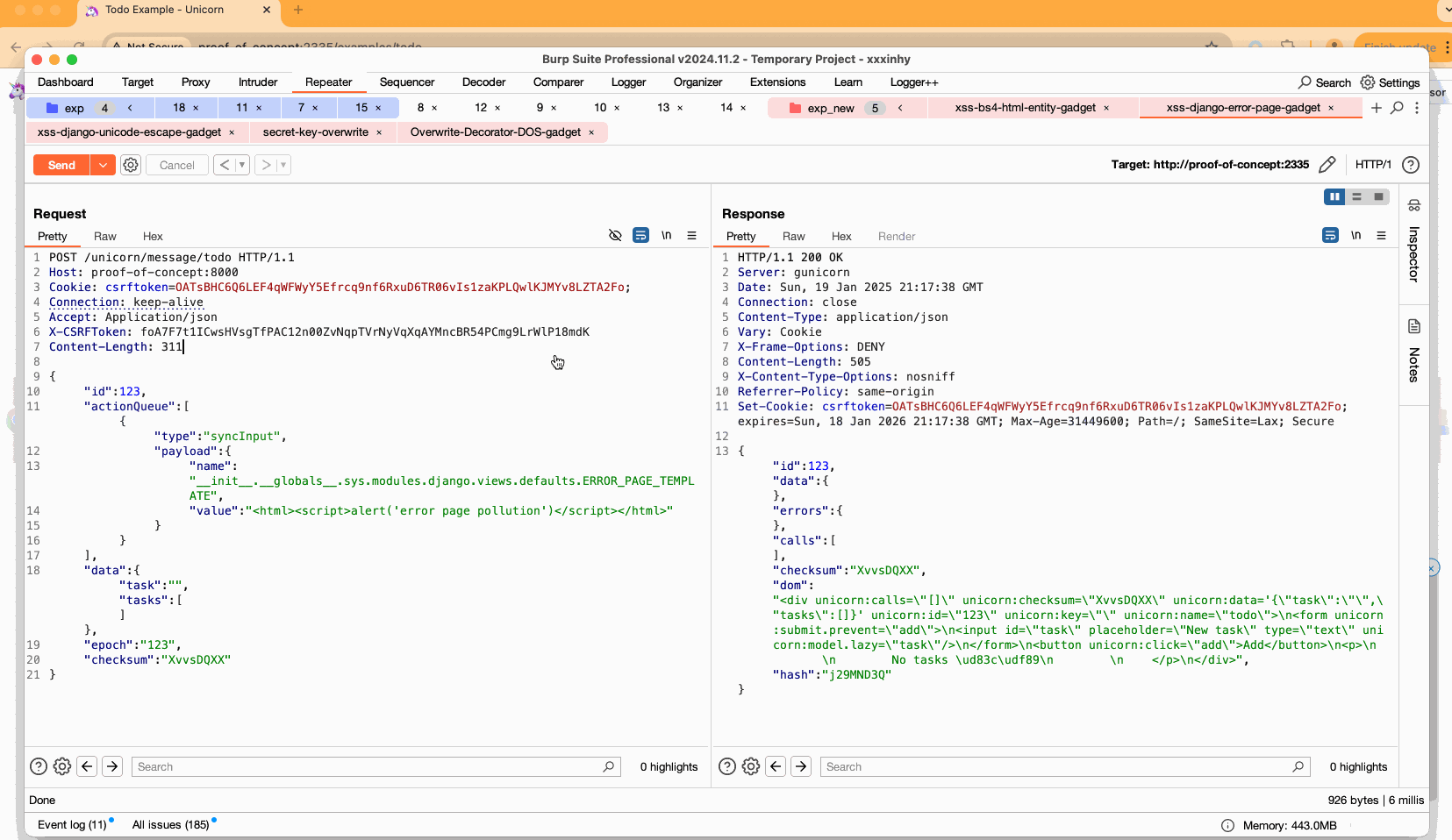The width and height of the screenshot is (1452, 840).
Task: Open response search settings gear
Action: tap(751, 766)
